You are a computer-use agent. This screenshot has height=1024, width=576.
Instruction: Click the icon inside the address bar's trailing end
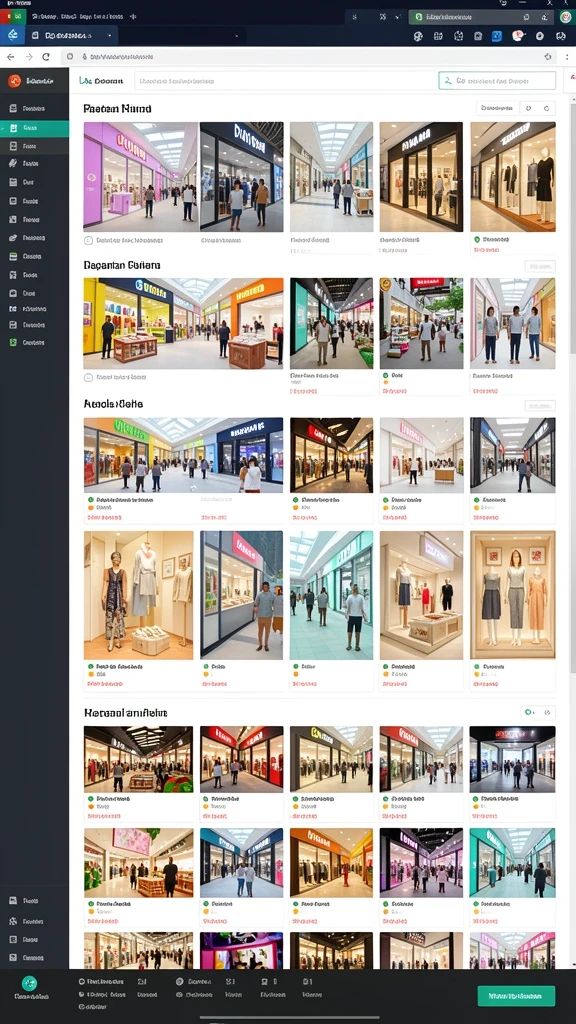tap(548, 57)
